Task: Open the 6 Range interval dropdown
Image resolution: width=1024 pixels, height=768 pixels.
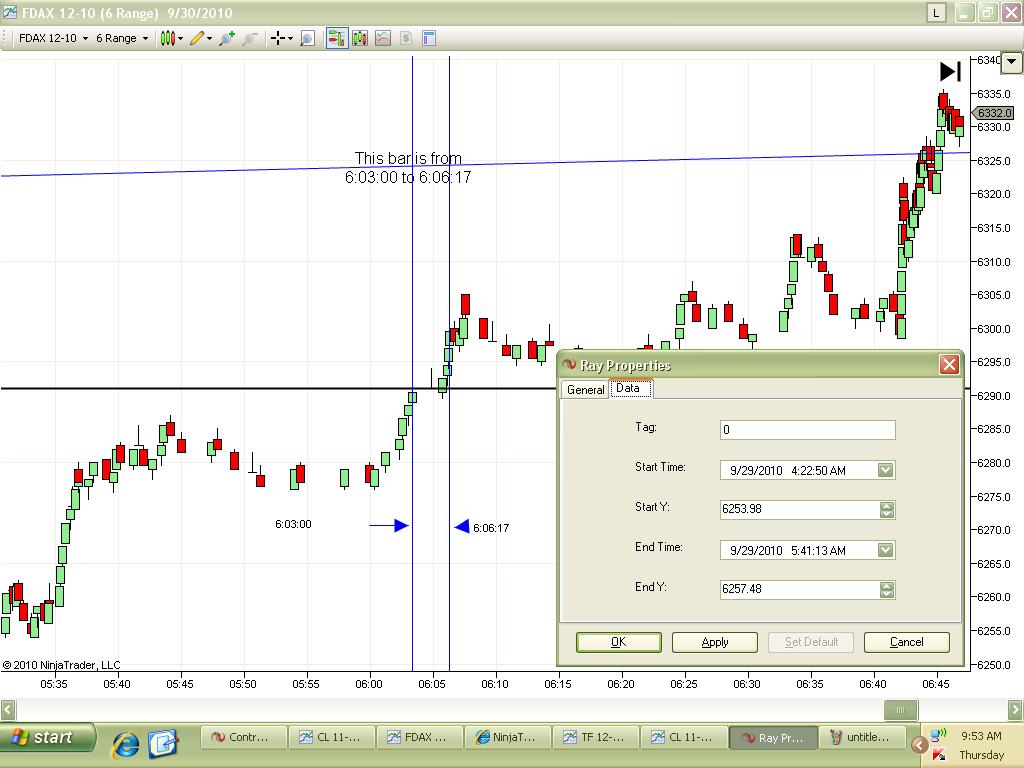Action: point(122,39)
